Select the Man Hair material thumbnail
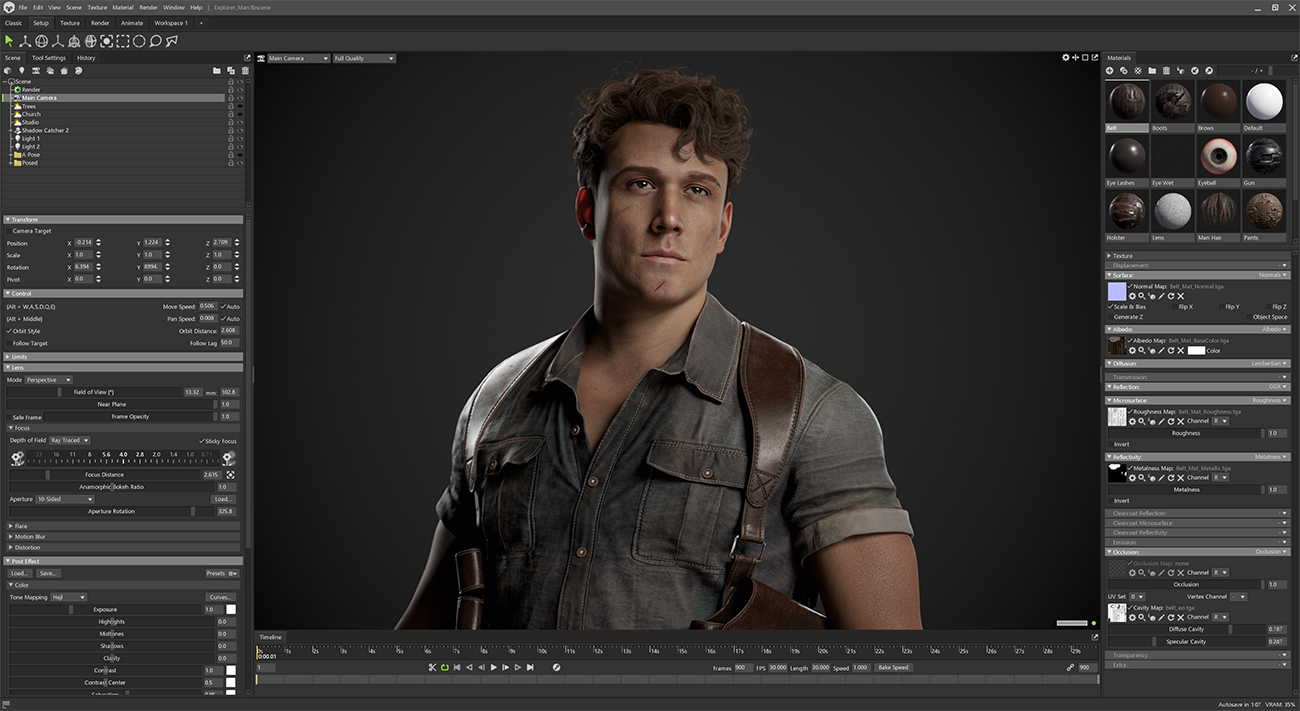Image resolution: width=1300 pixels, height=711 pixels. tap(1218, 210)
